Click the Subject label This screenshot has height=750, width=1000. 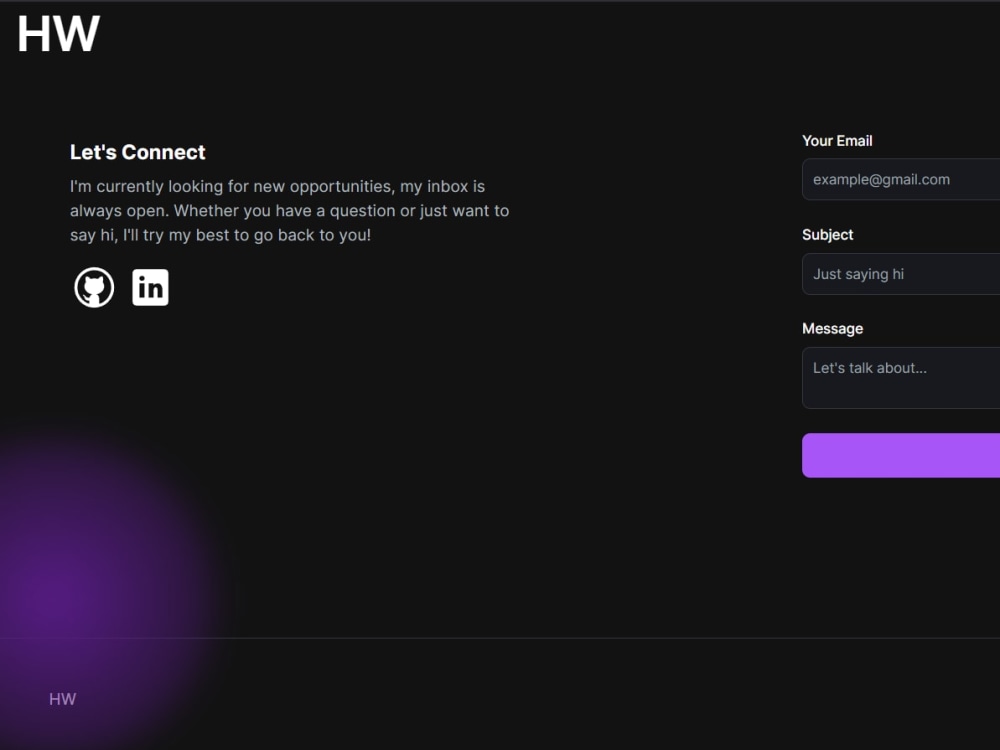tap(827, 235)
